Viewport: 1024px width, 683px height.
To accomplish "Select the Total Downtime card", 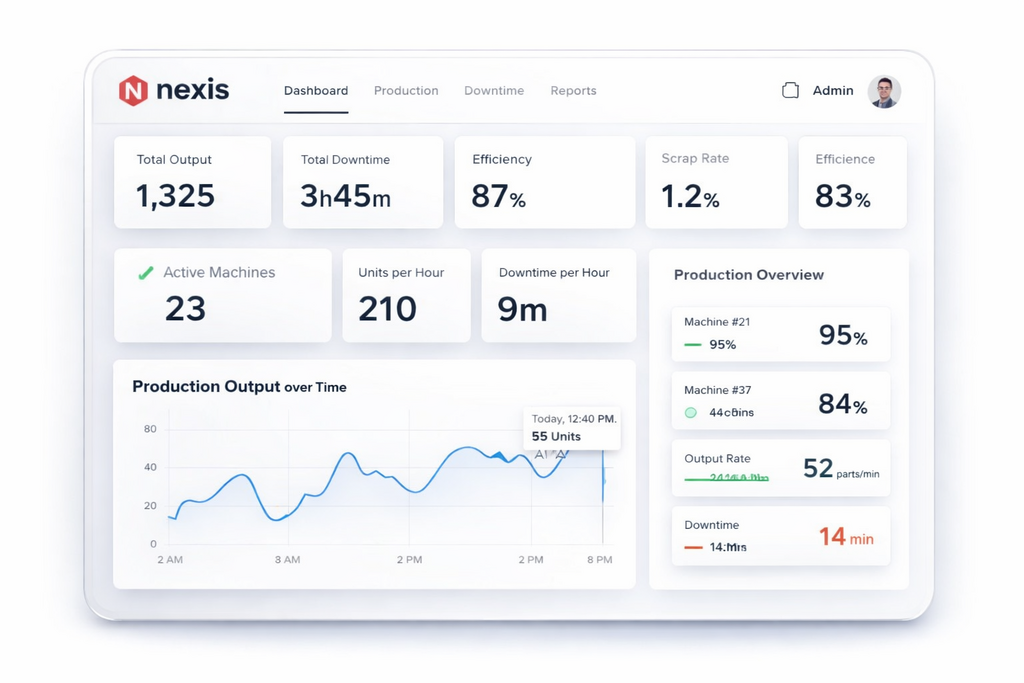I will coord(362,182).
